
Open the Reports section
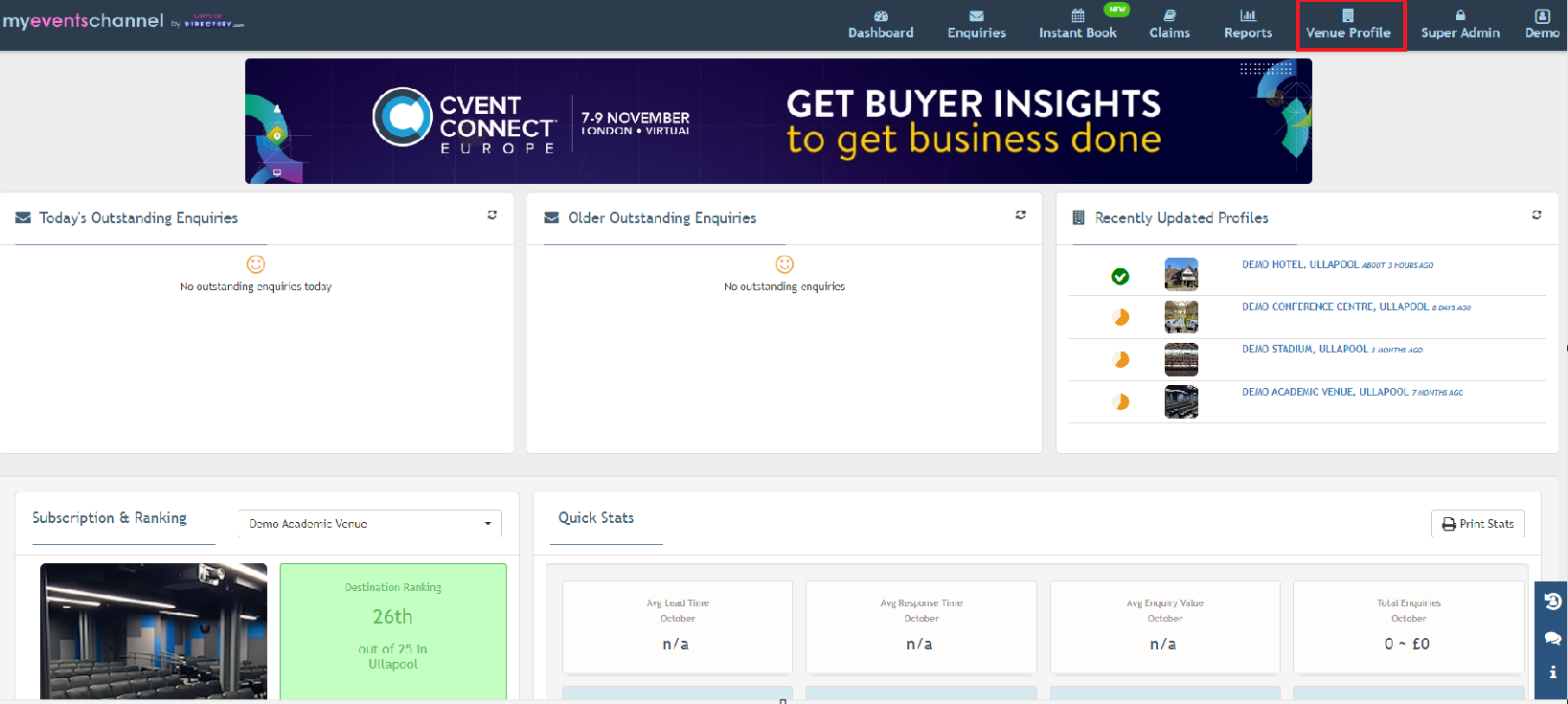pyautogui.click(x=1248, y=25)
